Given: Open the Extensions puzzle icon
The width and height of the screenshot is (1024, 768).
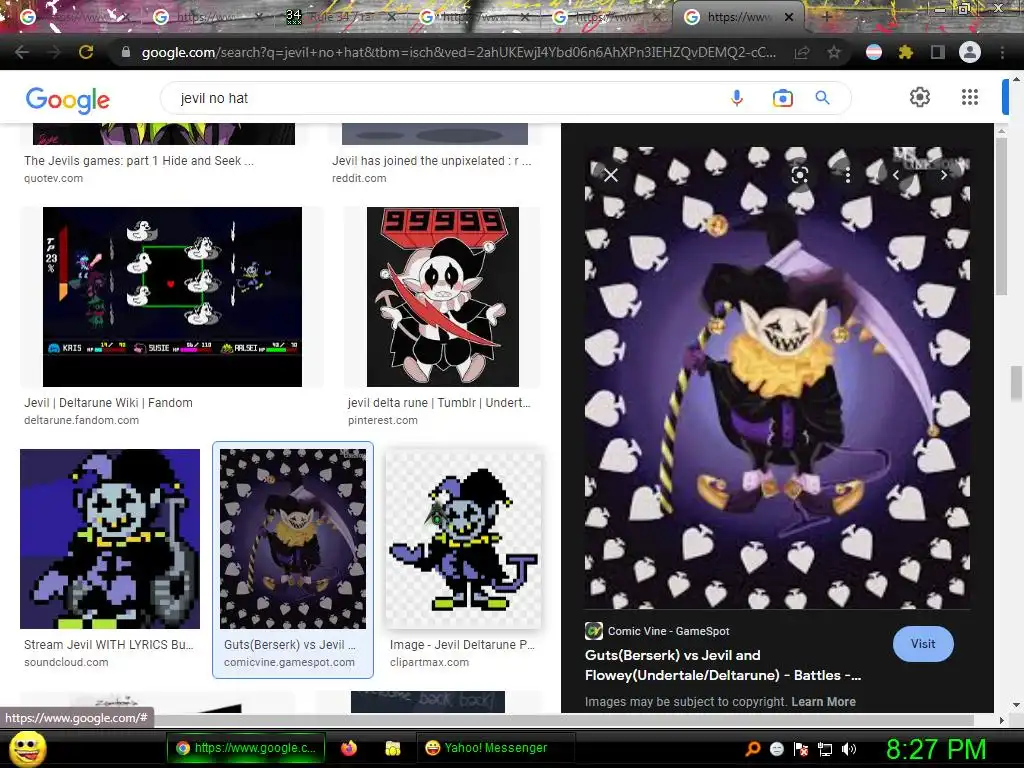Looking at the screenshot, I should (905, 52).
